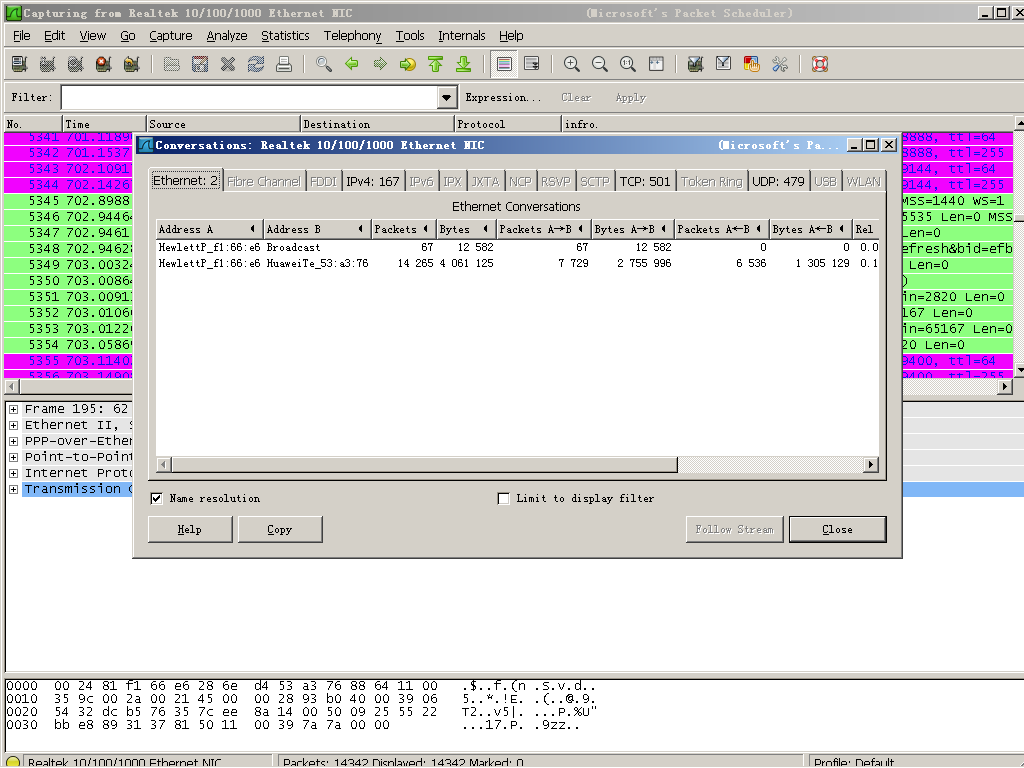This screenshot has height=768, width=1024.
Task: Stop the running capture icon
Action: pos(103,64)
